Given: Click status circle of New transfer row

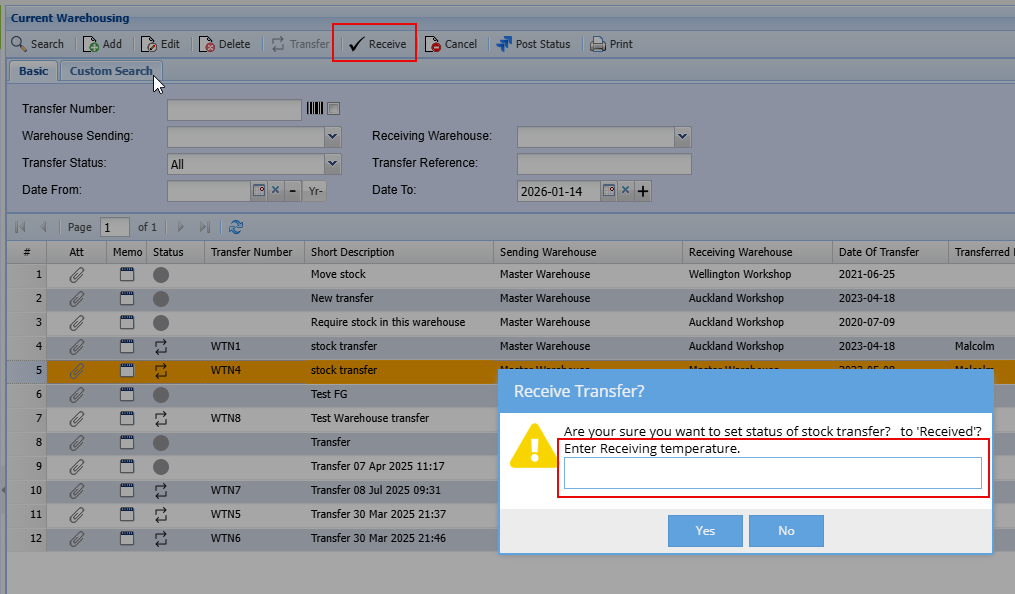Looking at the screenshot, I should 161,299.
